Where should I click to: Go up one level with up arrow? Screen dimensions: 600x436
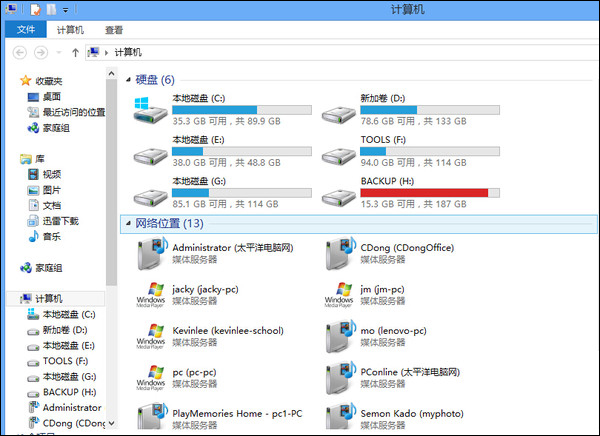coord(75,52)
